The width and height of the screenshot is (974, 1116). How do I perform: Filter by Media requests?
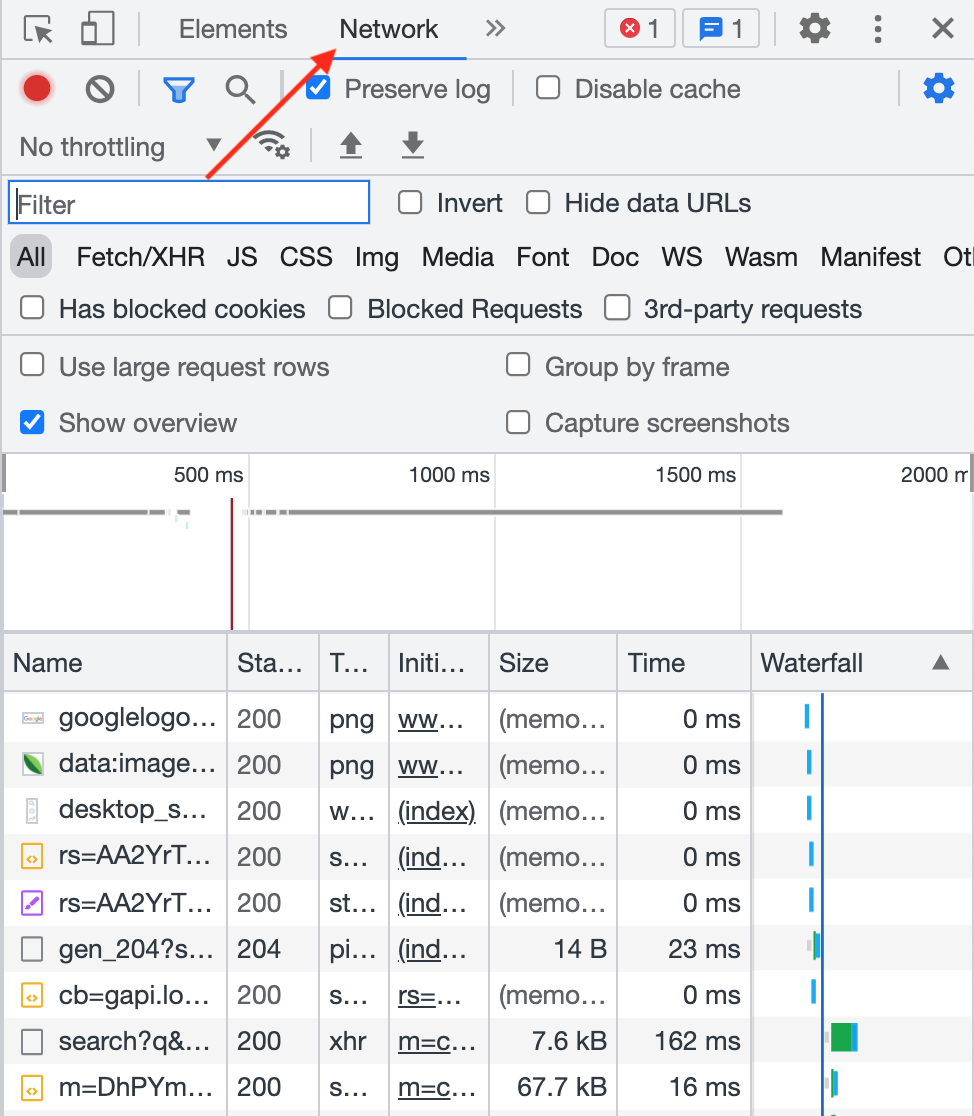click(457, 257)
